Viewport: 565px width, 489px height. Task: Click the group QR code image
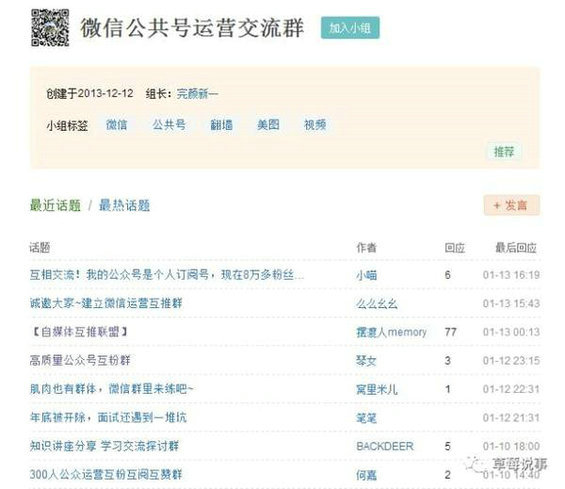[50, 28]
